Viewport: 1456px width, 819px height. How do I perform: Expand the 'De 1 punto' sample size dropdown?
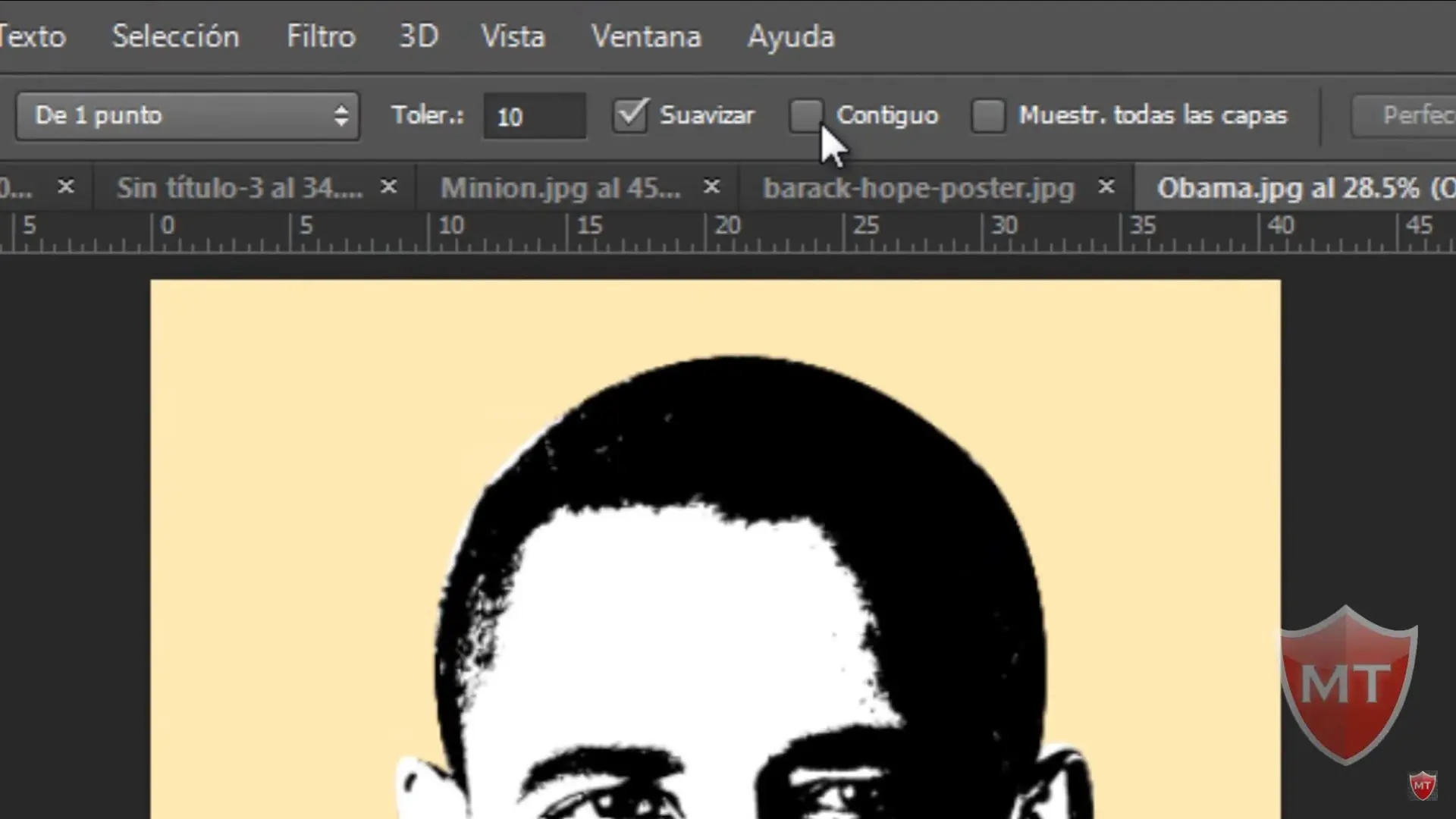click(x=187, y=116)
